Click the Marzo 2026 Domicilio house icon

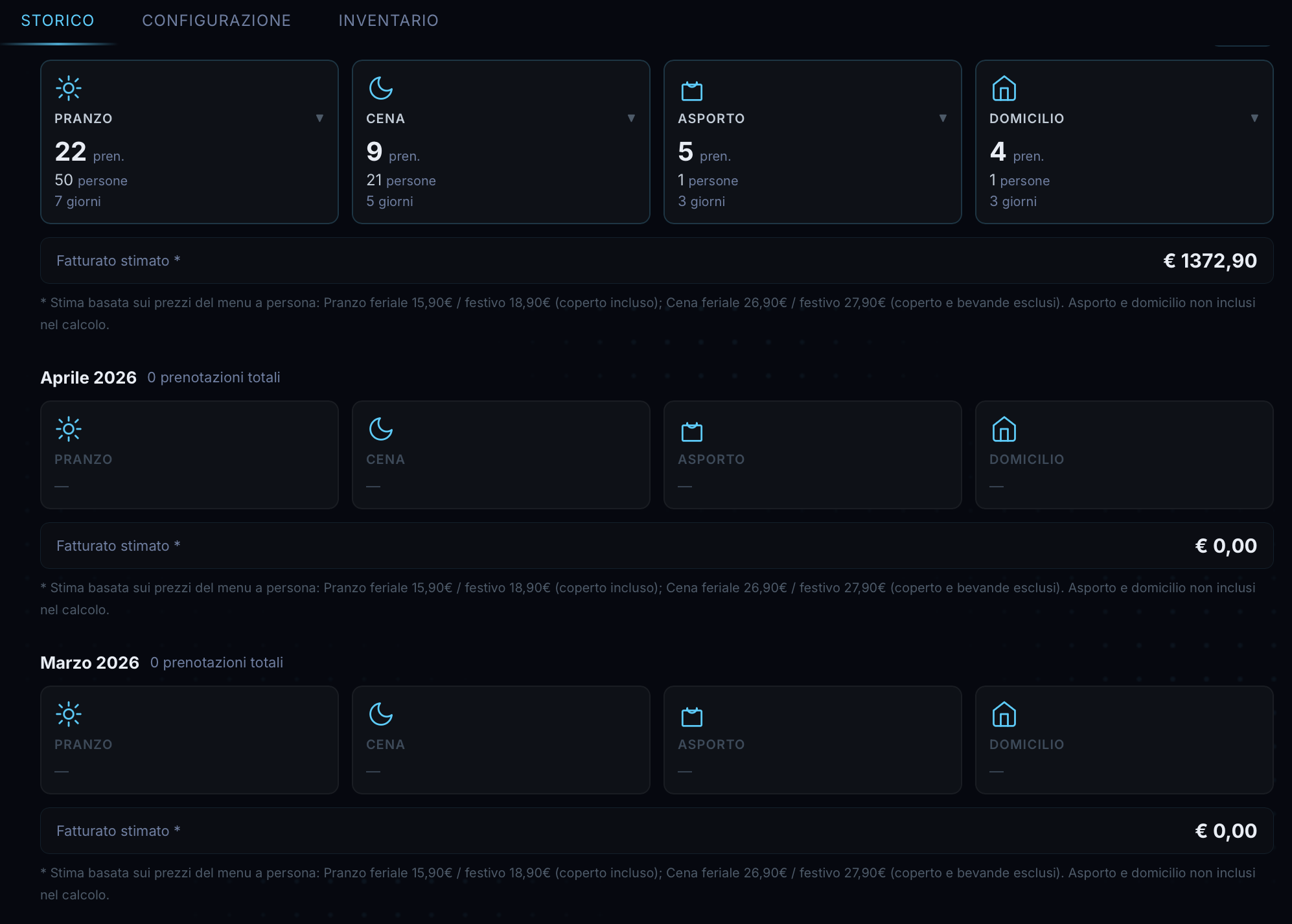[x=1004, y=715]
